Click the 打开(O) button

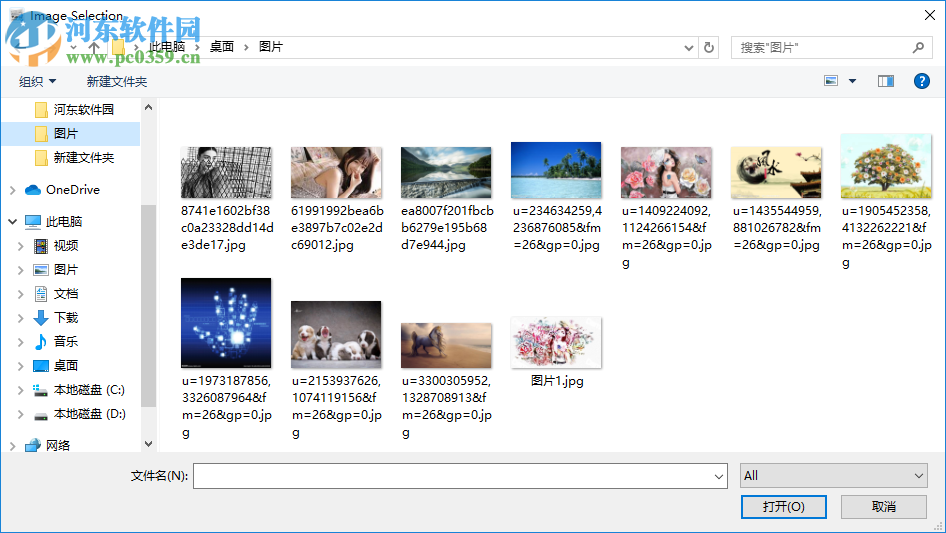[x=784, y=506]
